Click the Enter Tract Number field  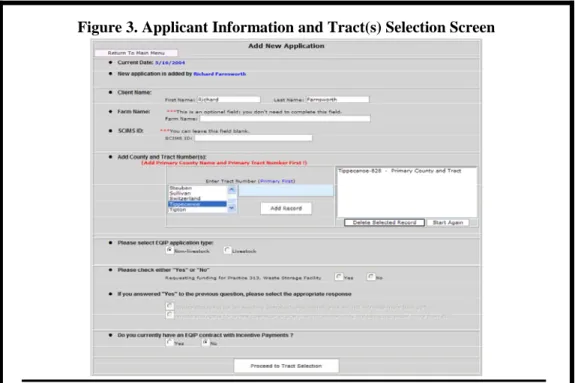pos(286,190)
